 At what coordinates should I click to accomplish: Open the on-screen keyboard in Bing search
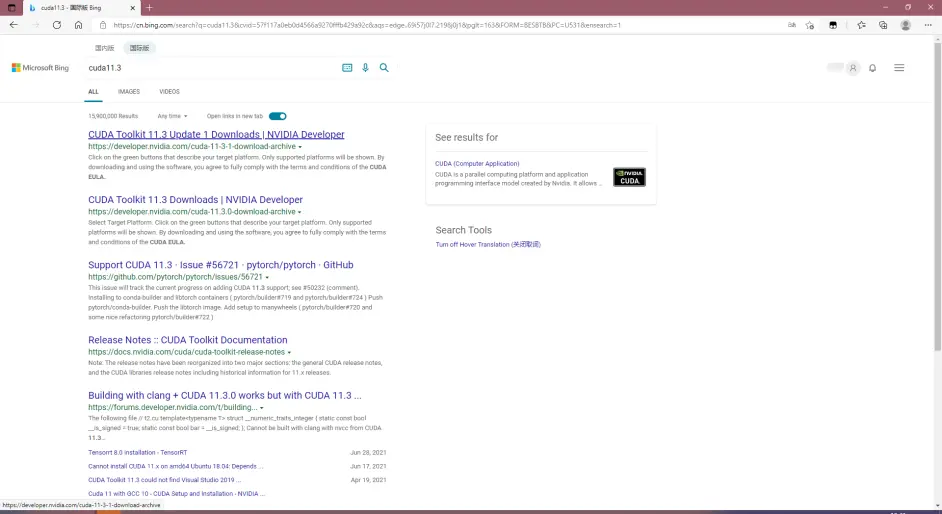point(347,68)
